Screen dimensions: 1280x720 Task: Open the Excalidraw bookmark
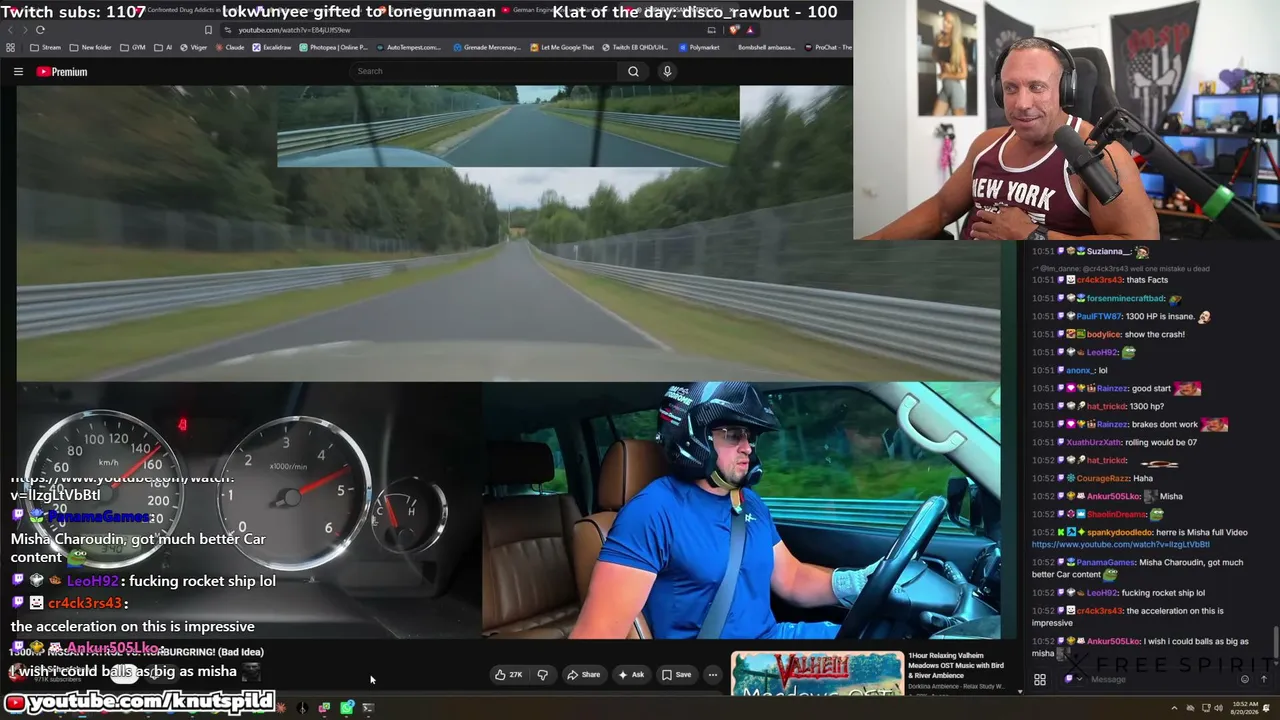272,47
